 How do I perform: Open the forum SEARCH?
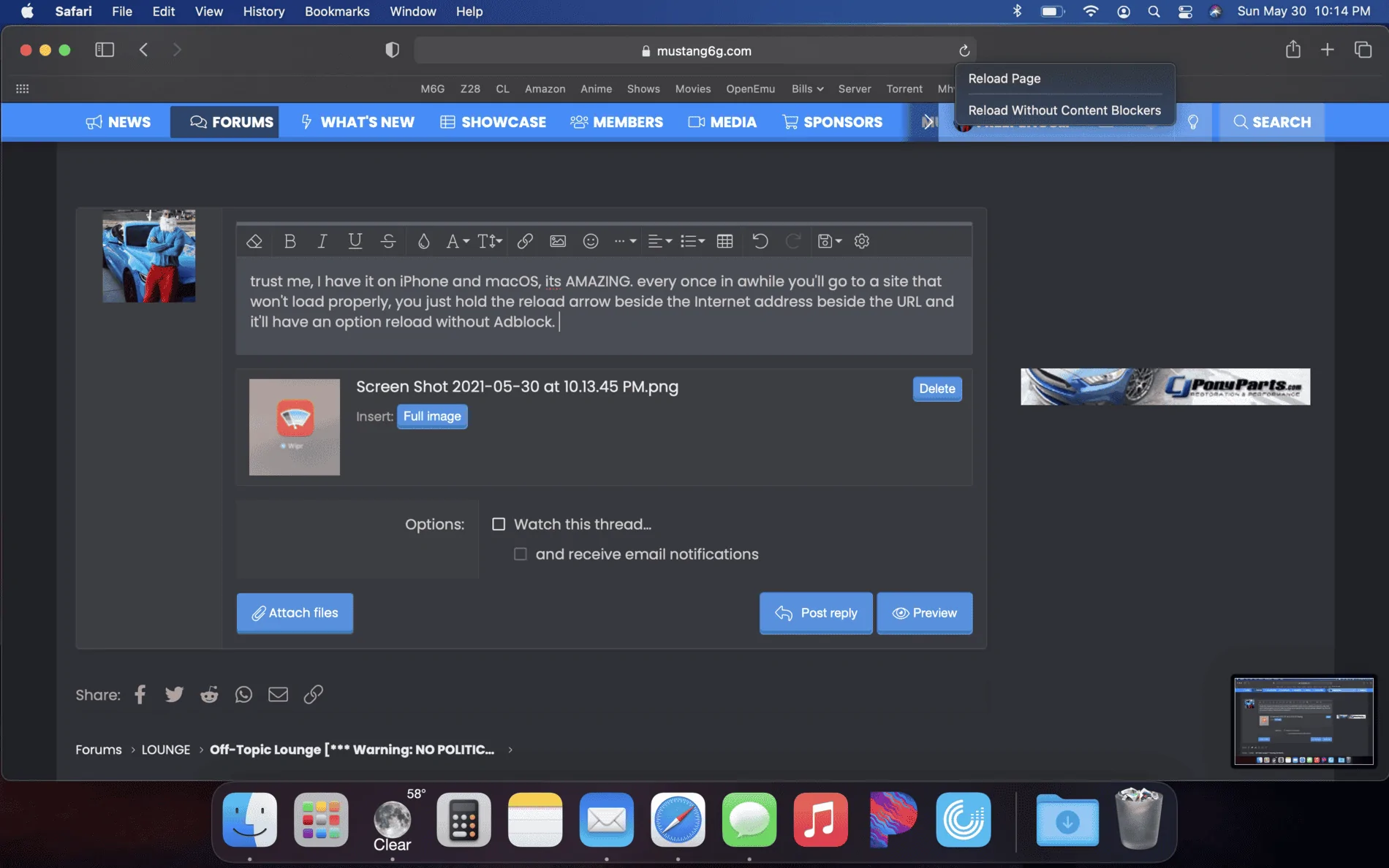click(1272, 122)
